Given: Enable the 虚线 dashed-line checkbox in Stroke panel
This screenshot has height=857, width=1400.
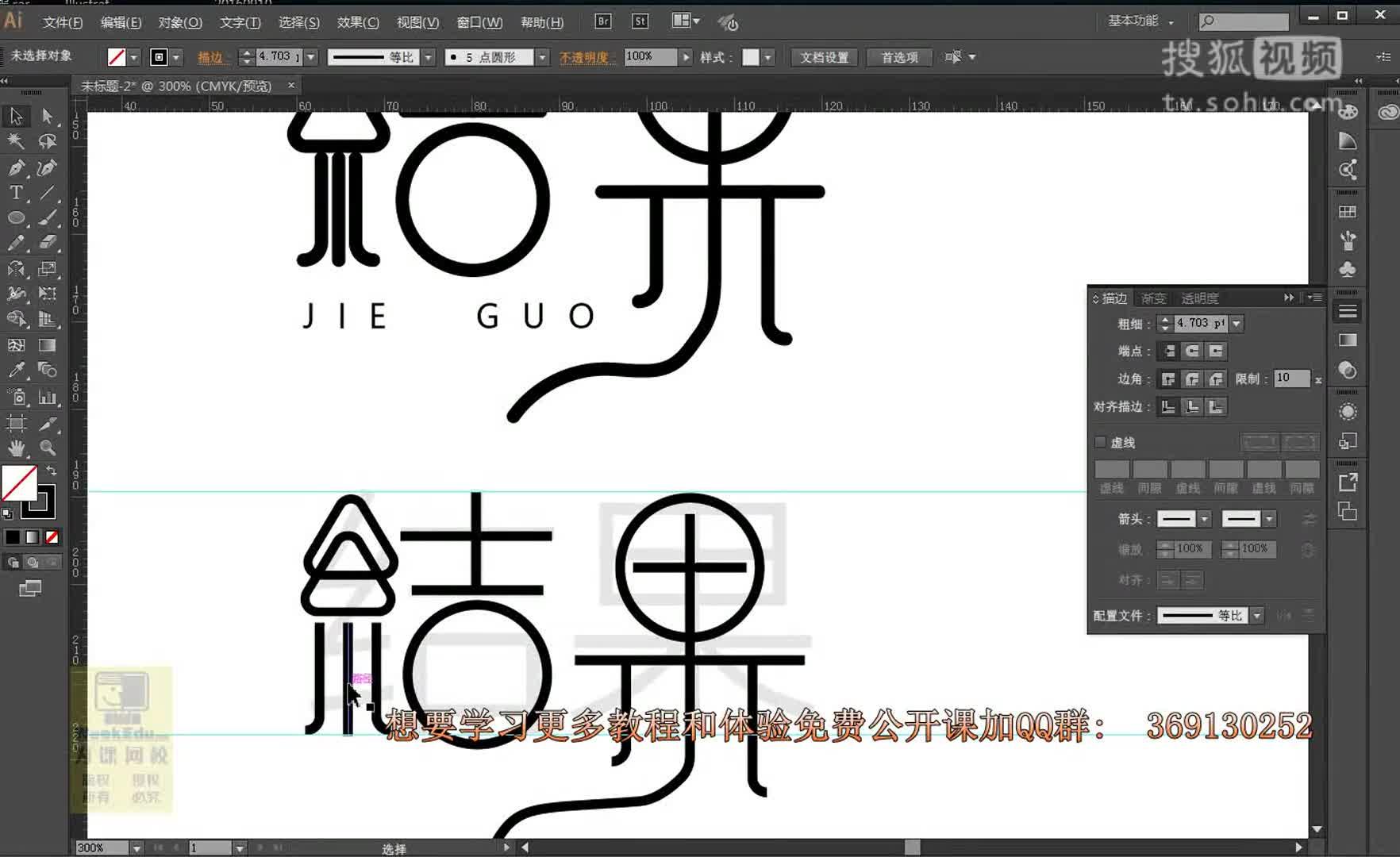Looking at the screenshot, I should pyautogui.click(x=1101, y=442).
